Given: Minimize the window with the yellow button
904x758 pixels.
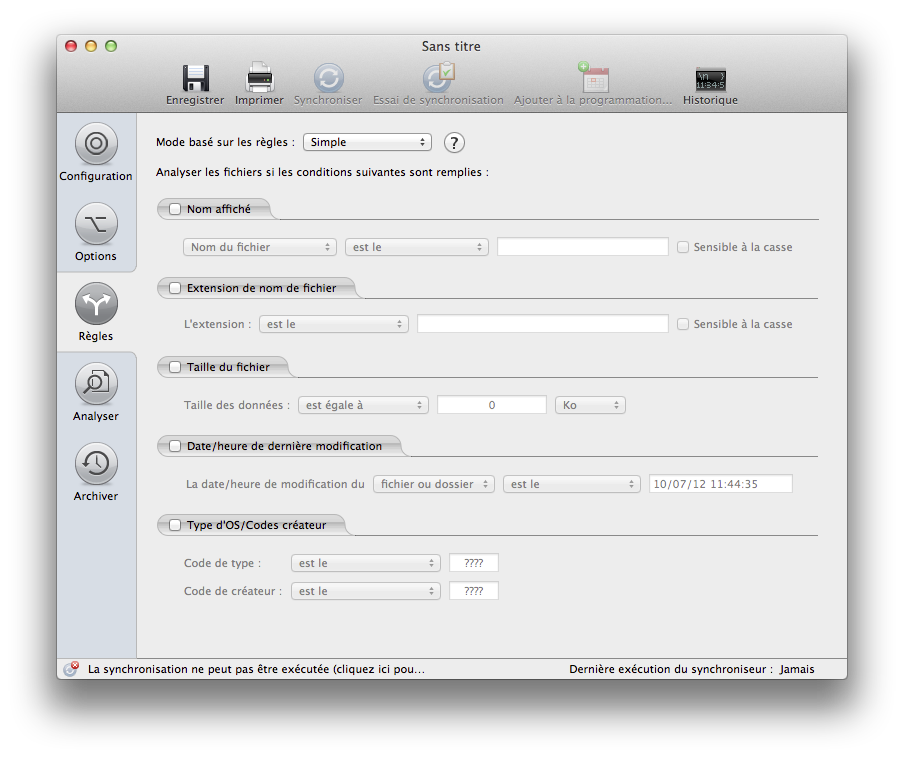Looking at the screenshot, I should (91, 46).
